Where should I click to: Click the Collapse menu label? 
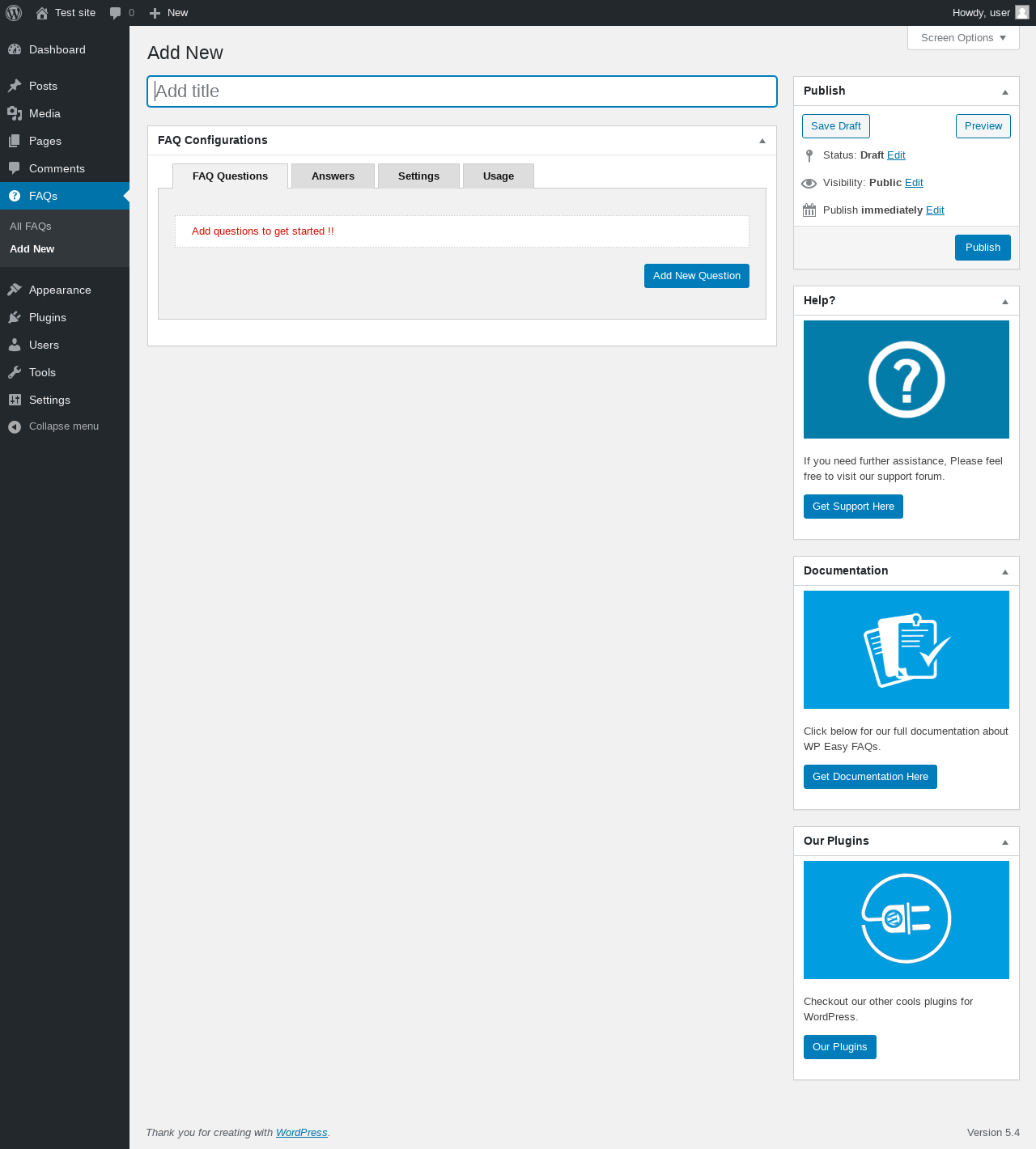click(64, 426)
